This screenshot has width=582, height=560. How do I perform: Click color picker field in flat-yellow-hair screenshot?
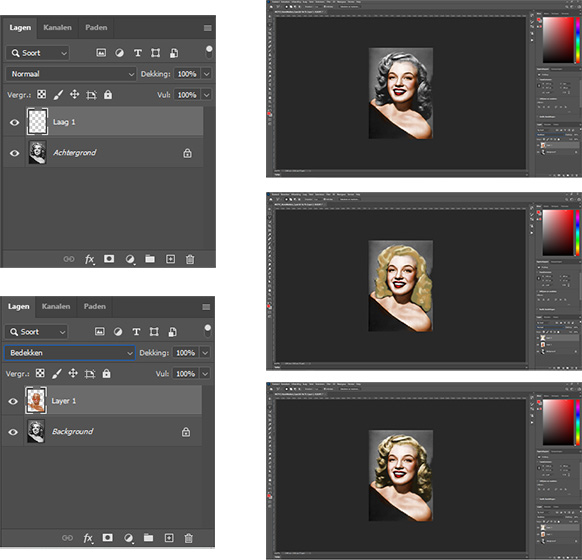point(558,232)
